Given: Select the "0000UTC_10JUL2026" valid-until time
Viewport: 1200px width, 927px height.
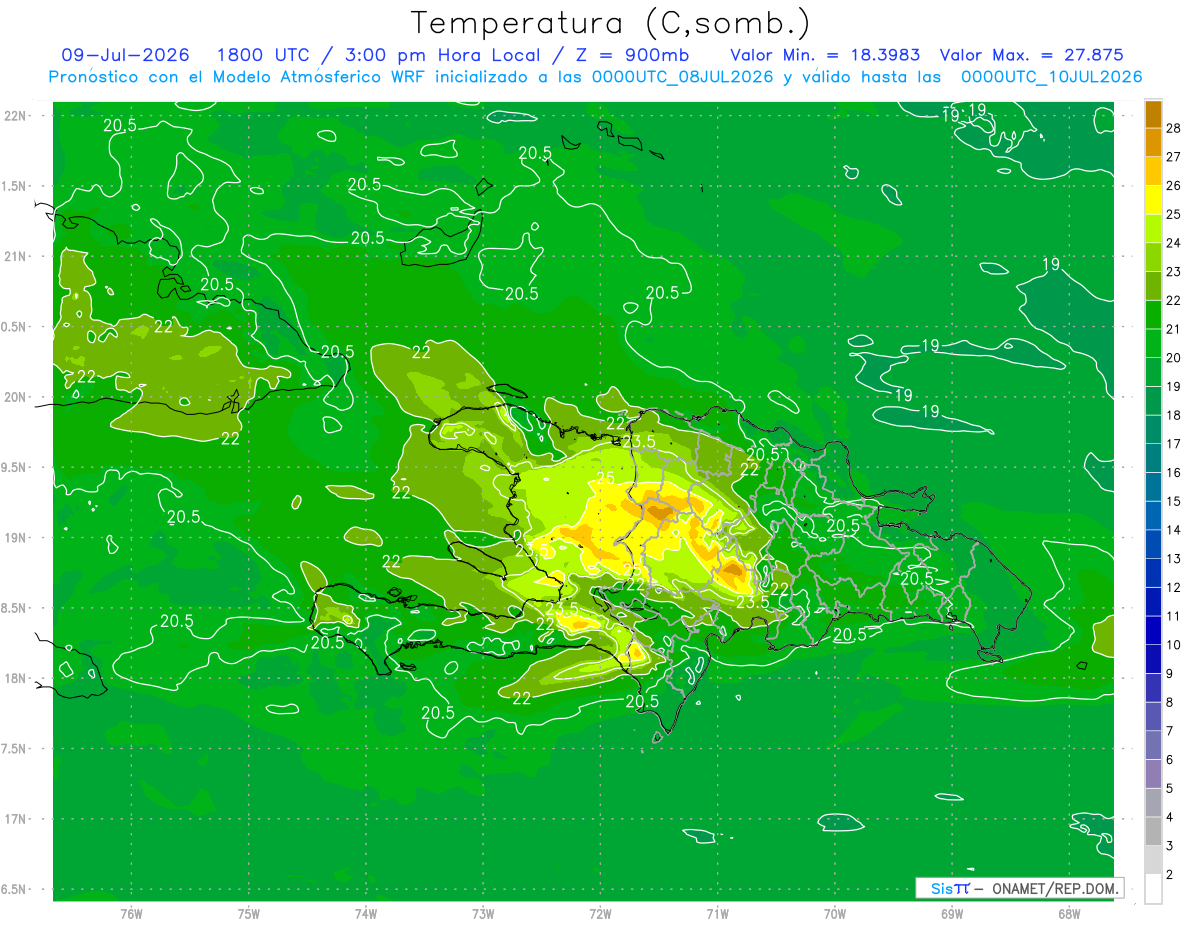Looking at the screenshot, I should [x=1051, y=77].
